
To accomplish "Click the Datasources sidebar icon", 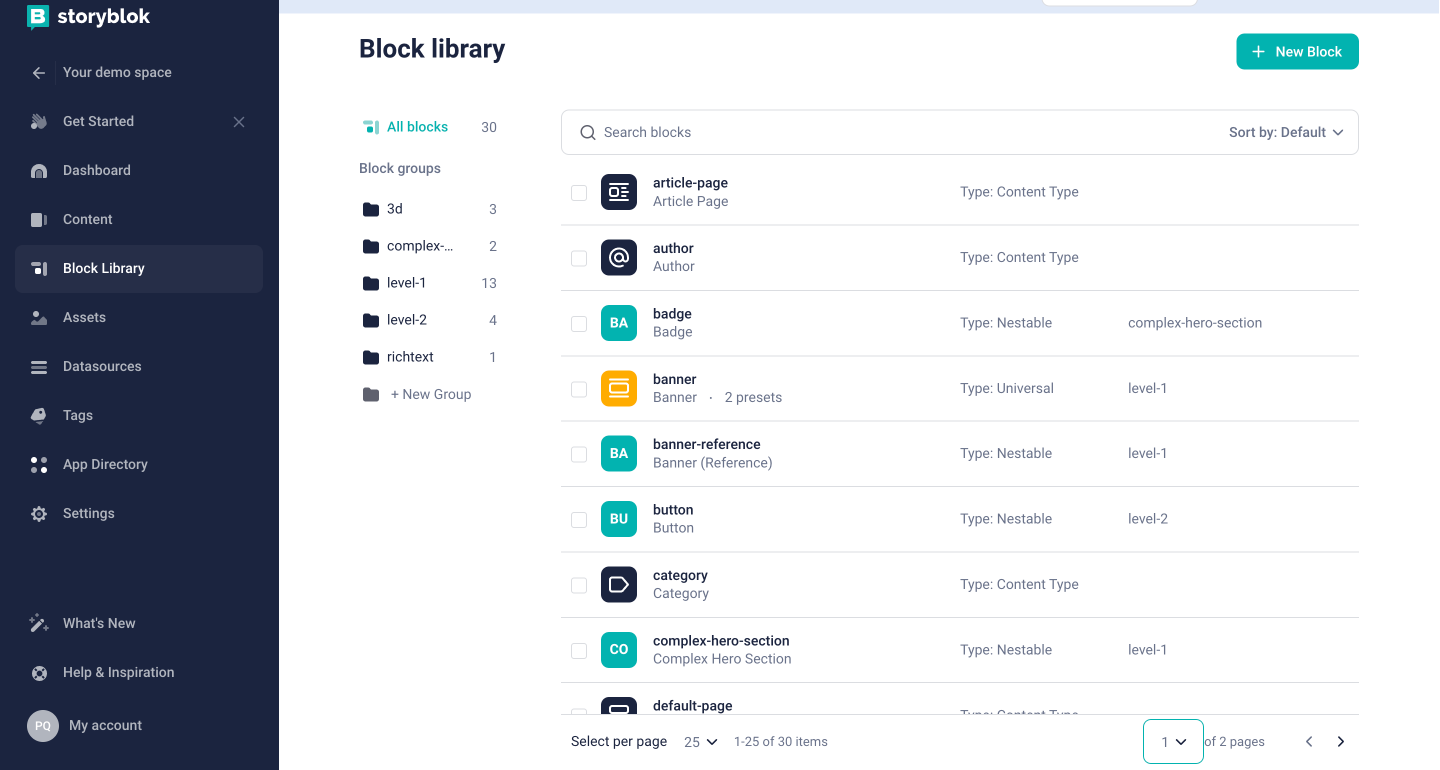I will 38,366.
